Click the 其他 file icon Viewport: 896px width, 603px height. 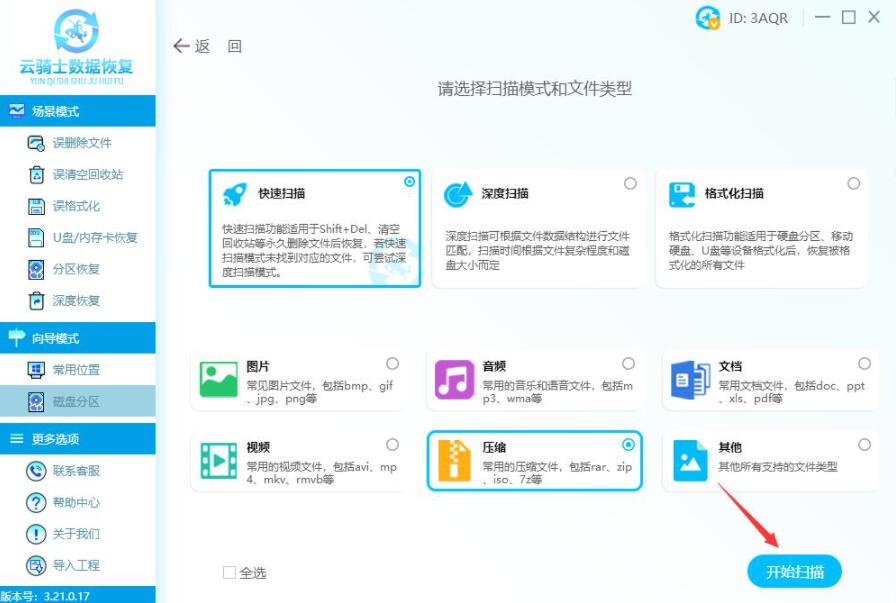690,461
